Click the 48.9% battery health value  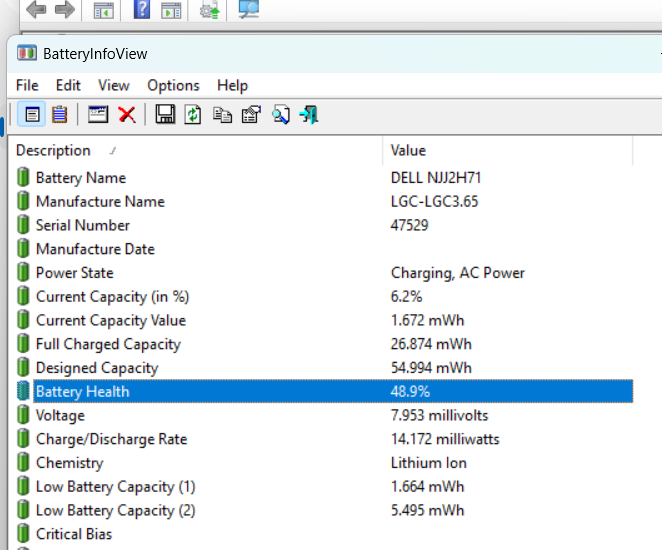point(410,391)
